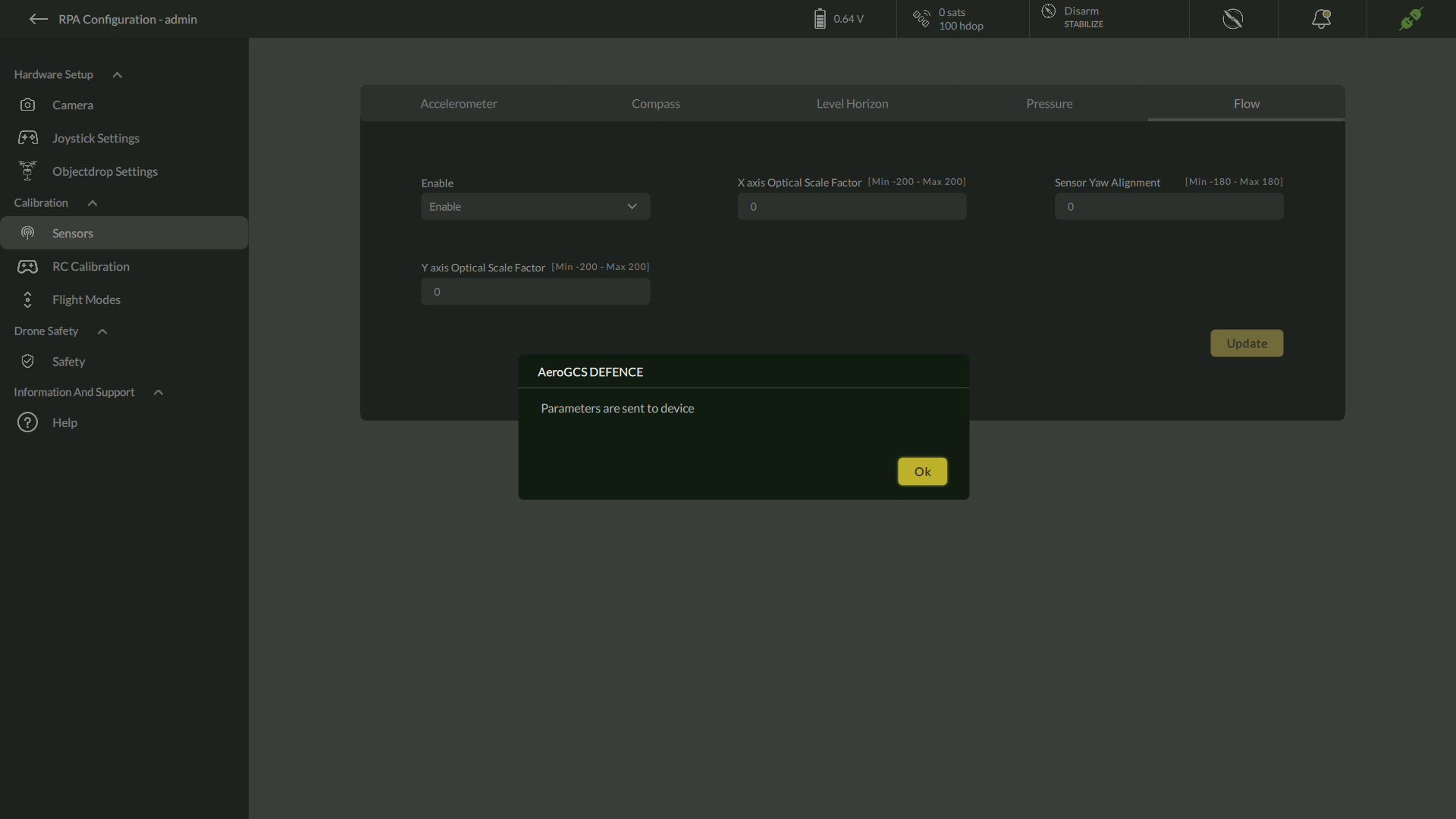Focus the Y axis Optical Scale Factor field
The height and width of the screenshot is (819, 1456).
(535, 291)
